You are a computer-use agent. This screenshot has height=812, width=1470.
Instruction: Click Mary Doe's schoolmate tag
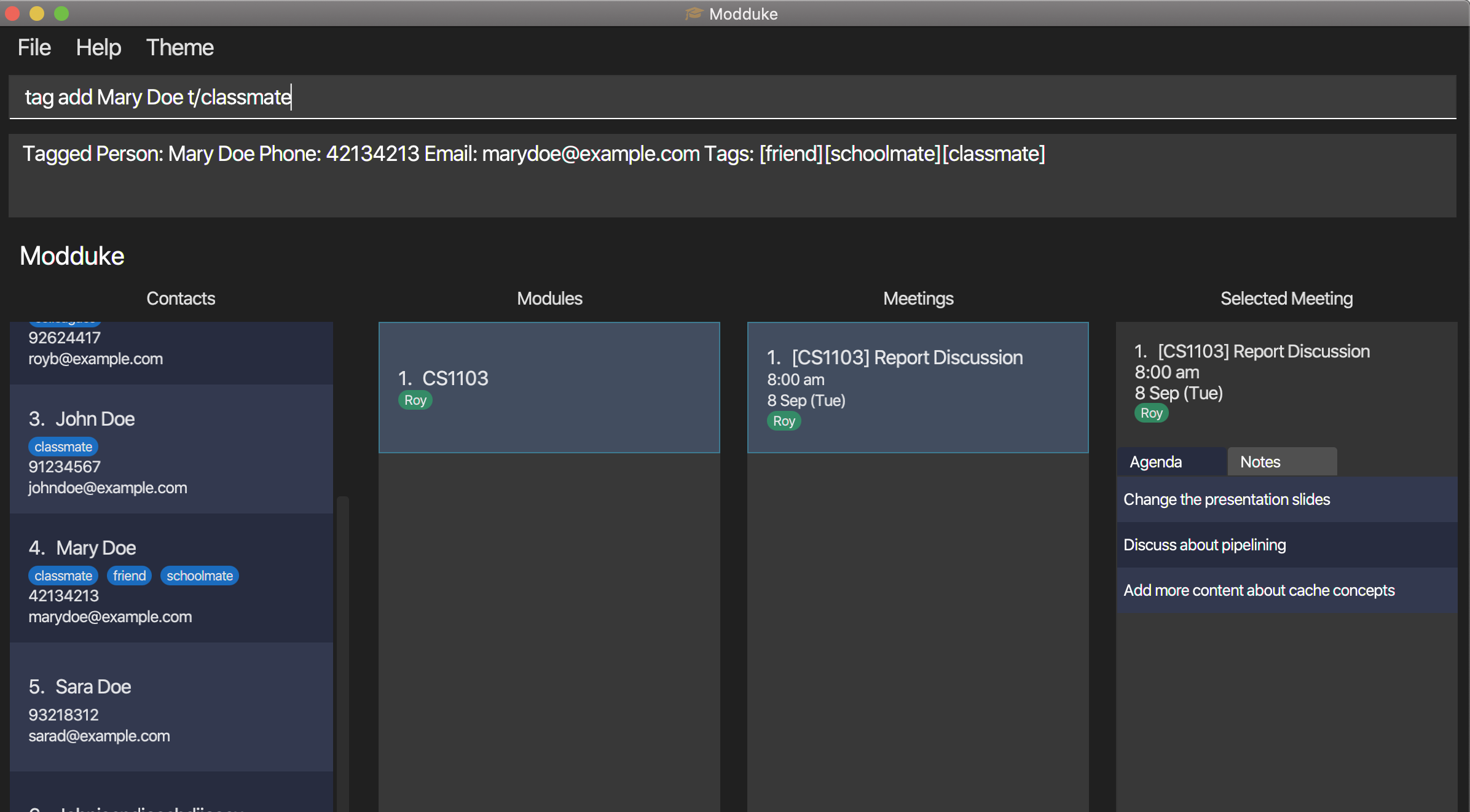pos(199,576)
